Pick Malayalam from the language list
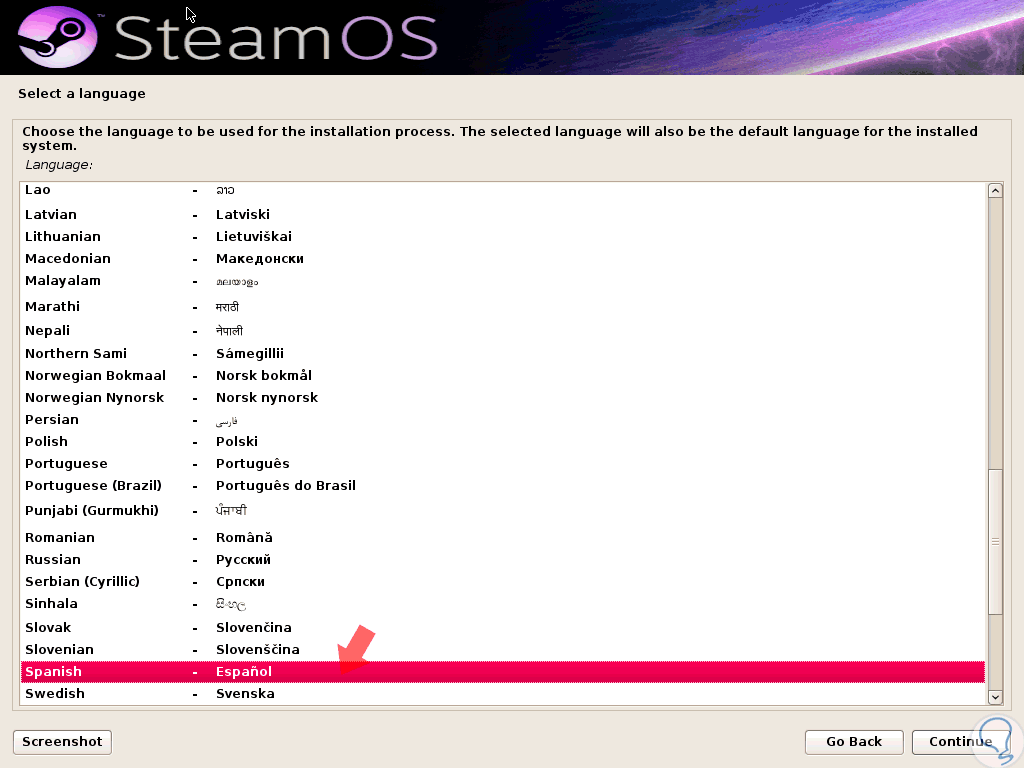 (502, 281)
